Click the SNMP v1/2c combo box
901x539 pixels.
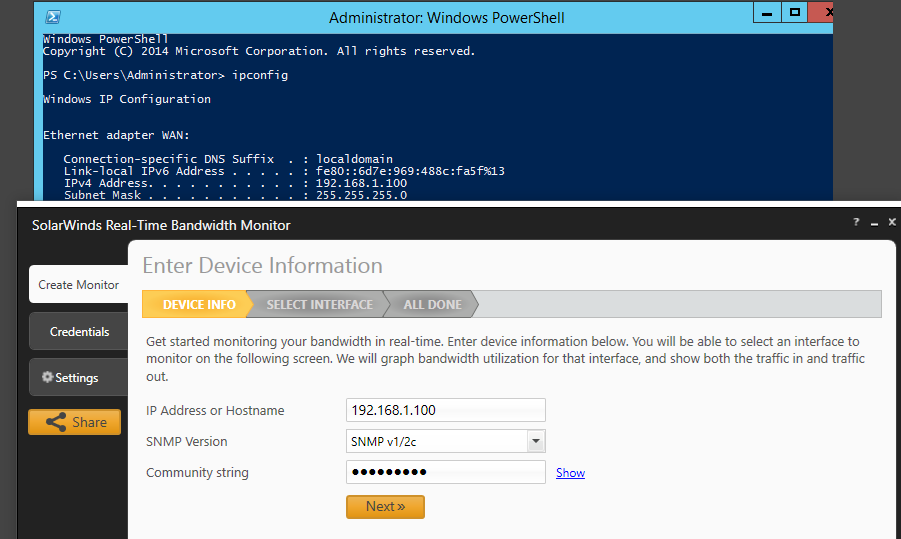[x=445, y=441]
